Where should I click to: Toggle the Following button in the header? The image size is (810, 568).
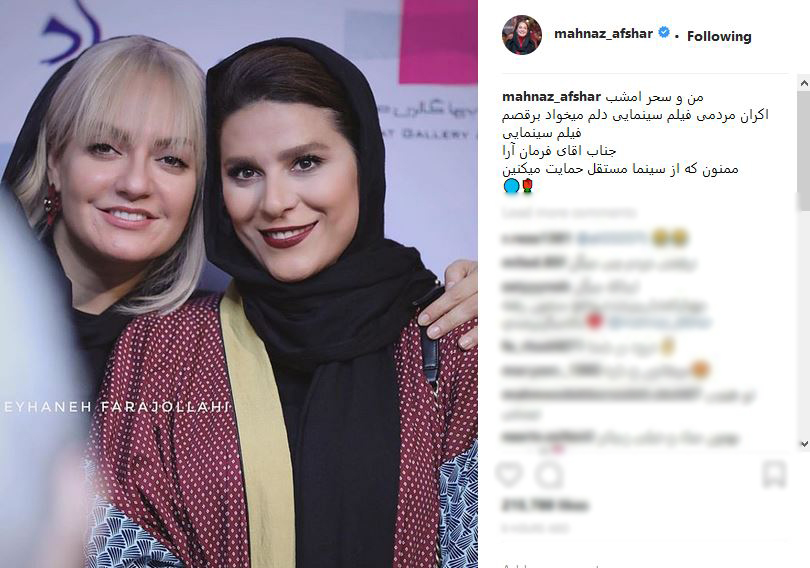click(x=719, y=36)
